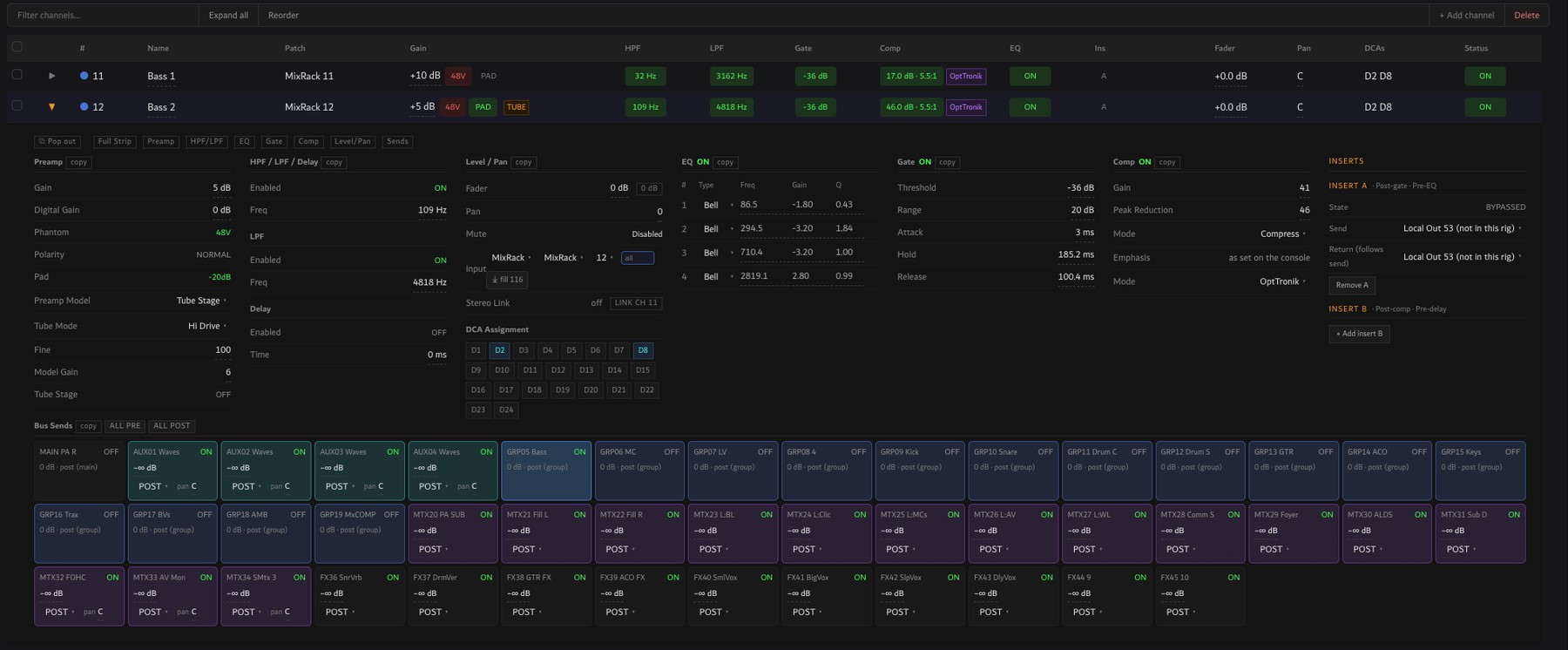
Task: Click the red Delete button
Action: click(1526, 15)
